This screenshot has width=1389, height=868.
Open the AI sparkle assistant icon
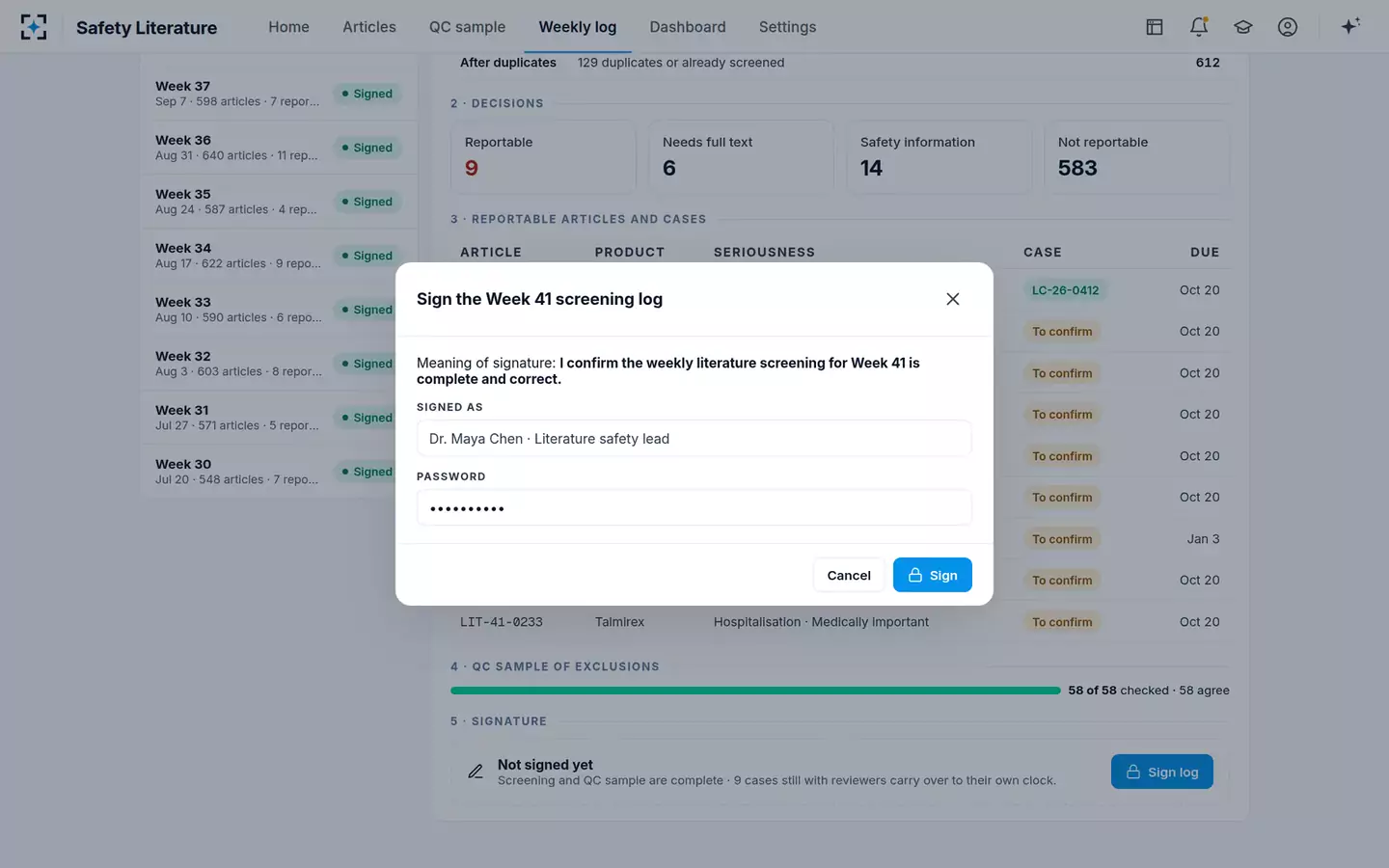tap(1350, 27)
